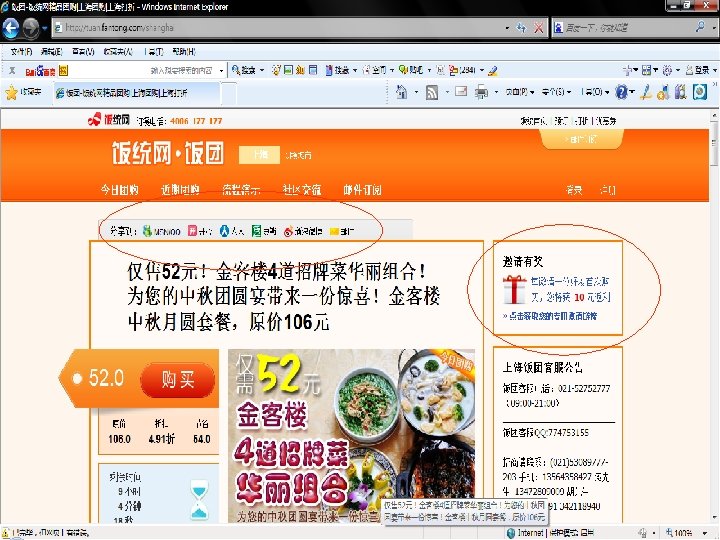Click the 今日团购 navigation tab

[119, 190]
